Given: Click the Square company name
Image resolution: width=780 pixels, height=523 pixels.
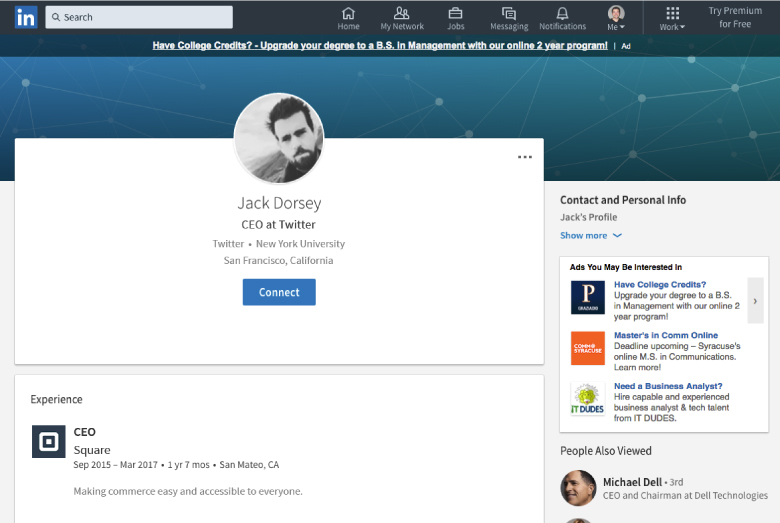Looking at the screenshot, I should pos(92,450).
